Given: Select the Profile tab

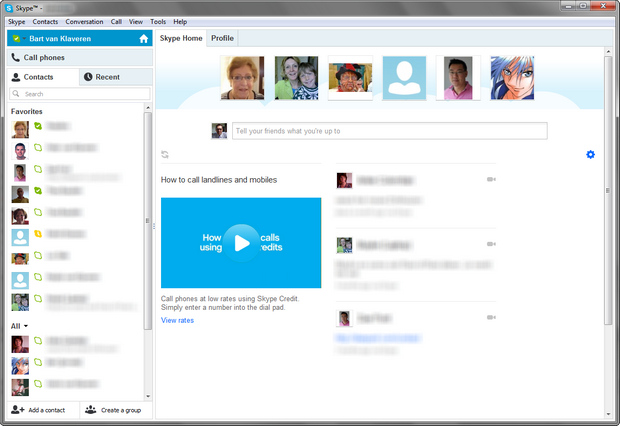Looking at the screenshot, I should point(222,38).
